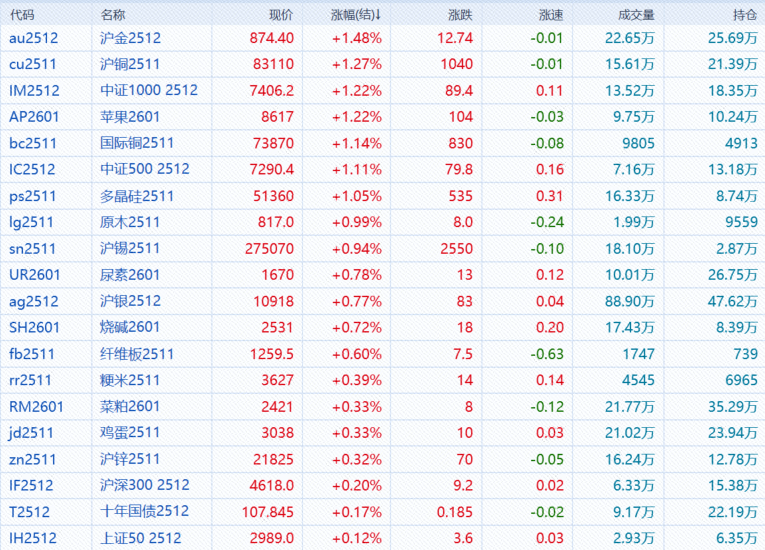Sort by the 代码 column header

[21, 15]
